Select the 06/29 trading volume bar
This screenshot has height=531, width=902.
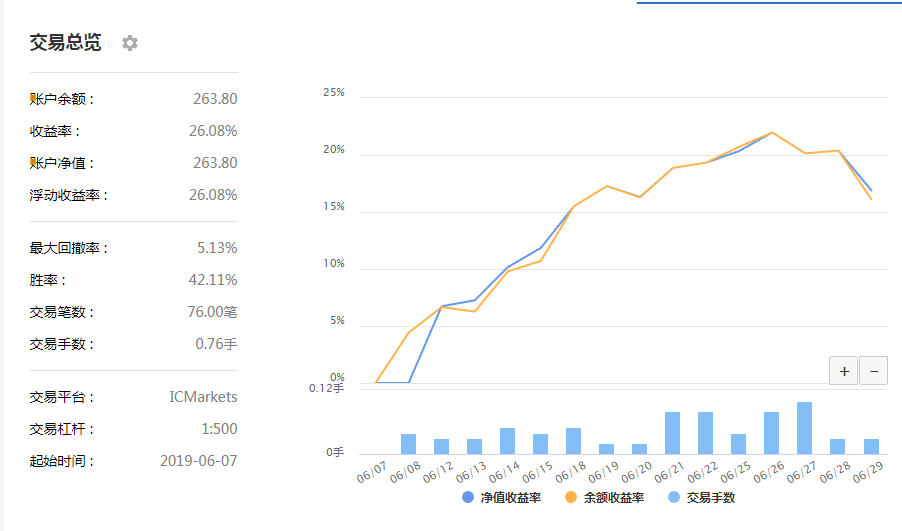click(x=871, y=446)
